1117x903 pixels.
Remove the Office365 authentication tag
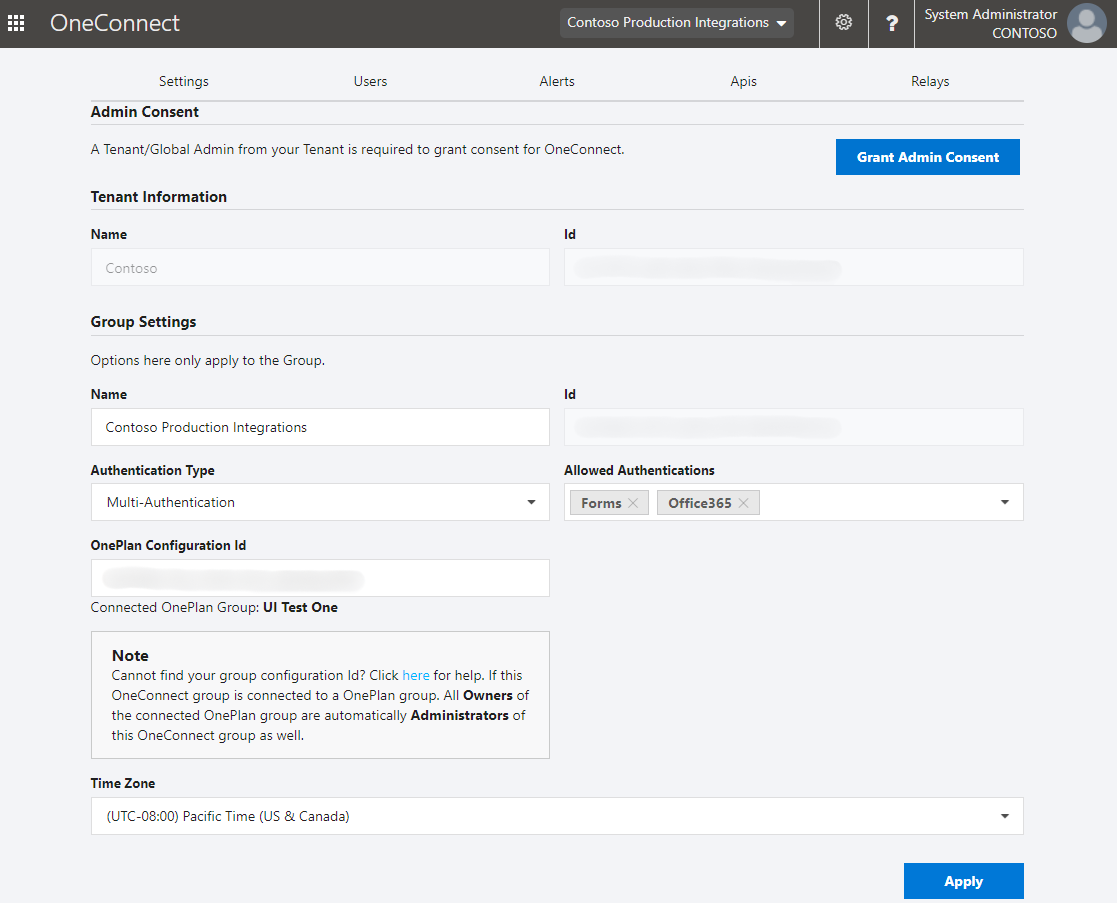tap(744, 503)
